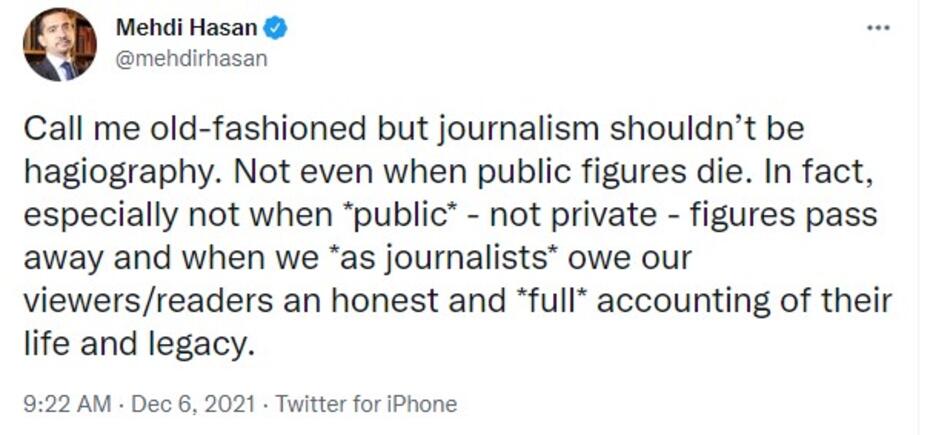Open the three-dot more options menu
The image size is (930, 435).
point(878,28)
